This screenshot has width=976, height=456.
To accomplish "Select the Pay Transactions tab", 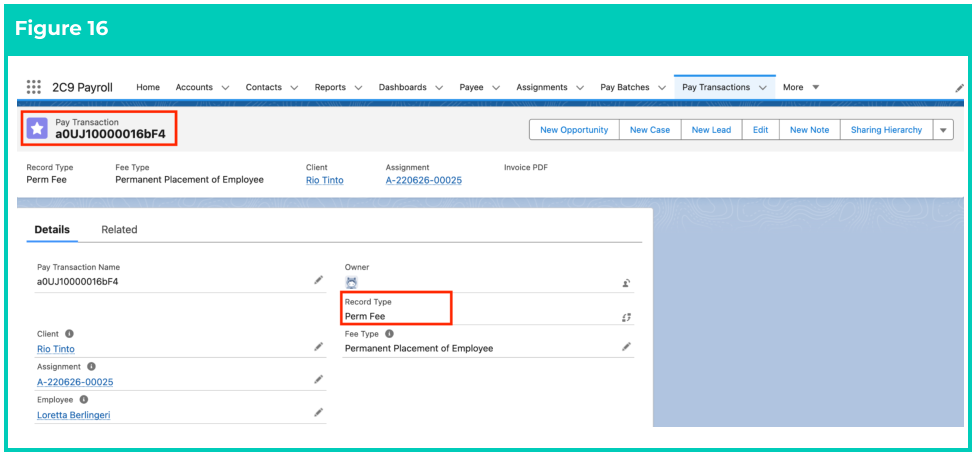I will (x=716, y=87).
